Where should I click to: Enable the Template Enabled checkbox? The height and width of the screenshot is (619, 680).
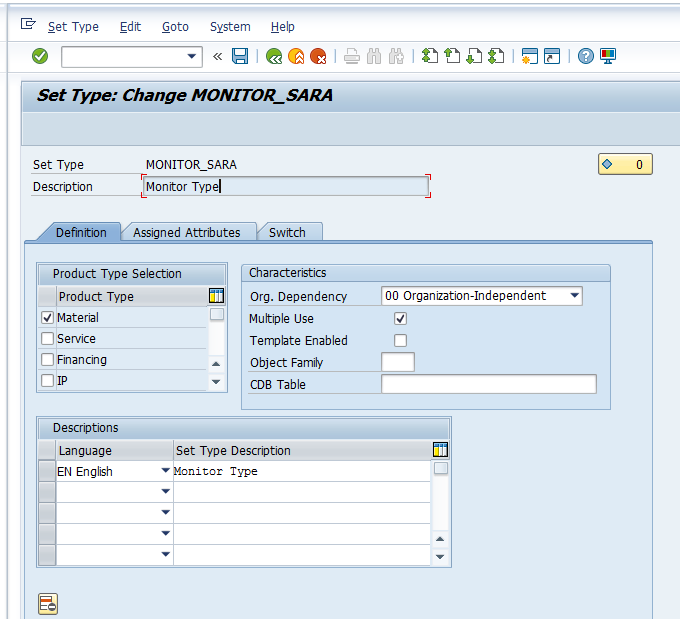coord(401,340)
